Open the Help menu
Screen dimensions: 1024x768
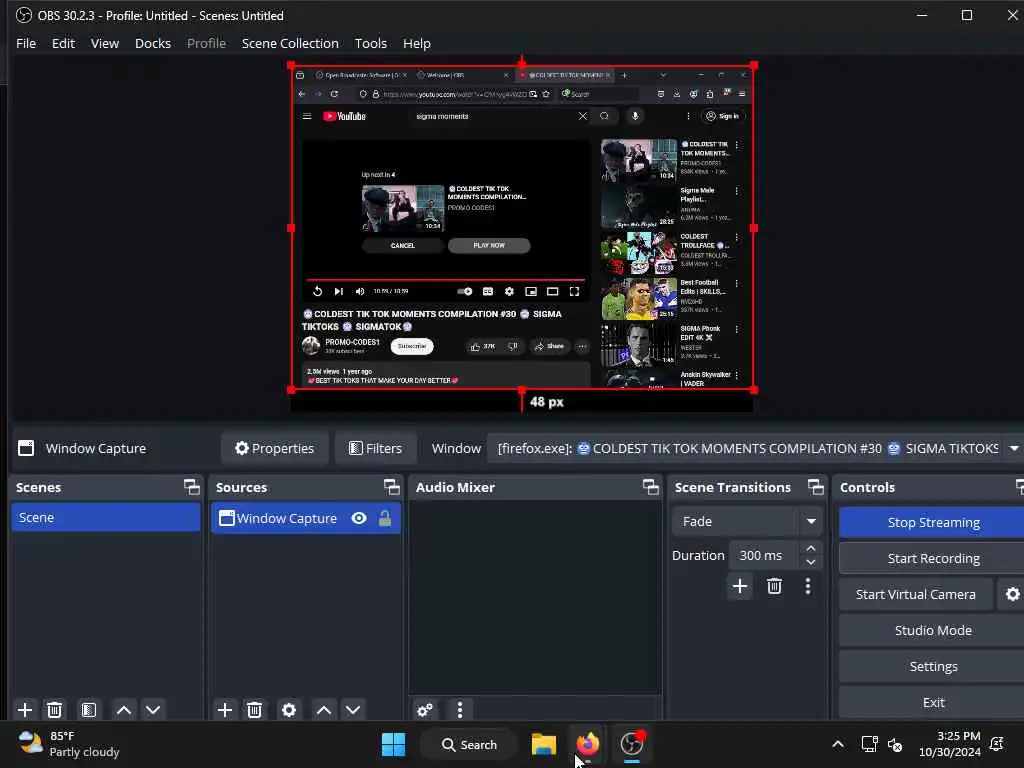click(417, 43)
